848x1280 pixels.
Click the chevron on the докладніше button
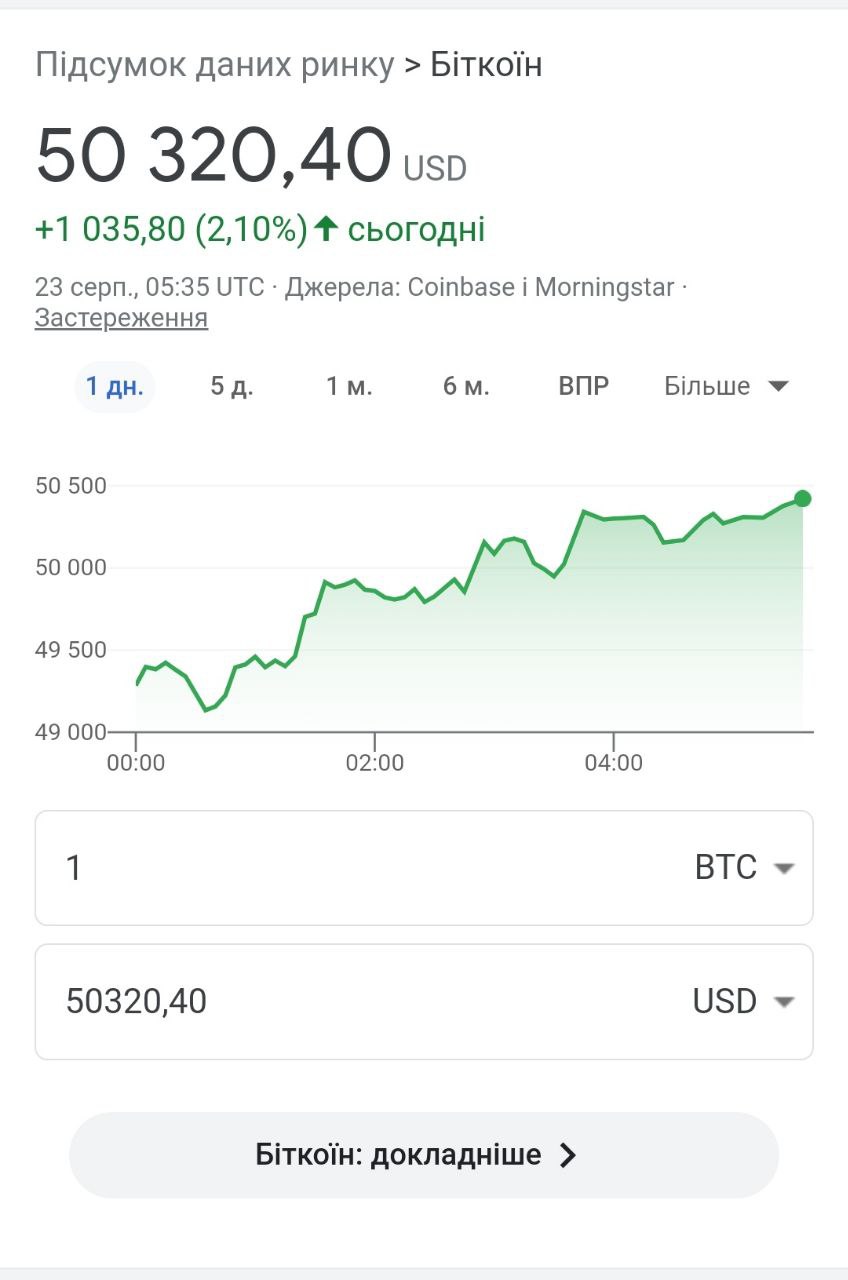(568, 1155)
